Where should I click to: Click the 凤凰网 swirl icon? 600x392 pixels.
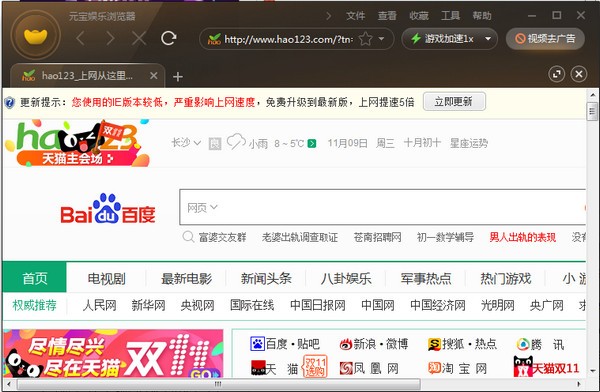[346, 368]
